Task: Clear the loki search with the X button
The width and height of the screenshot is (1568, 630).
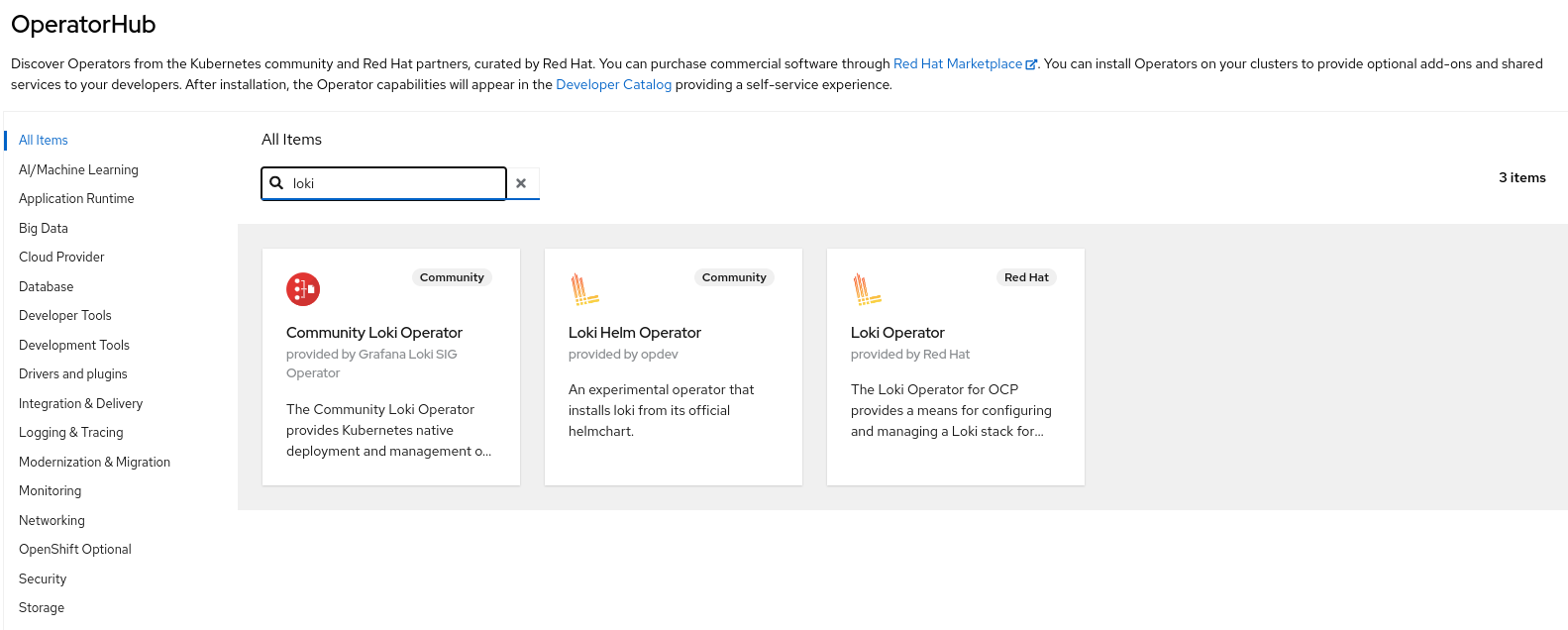Action: tap(521, 183)
